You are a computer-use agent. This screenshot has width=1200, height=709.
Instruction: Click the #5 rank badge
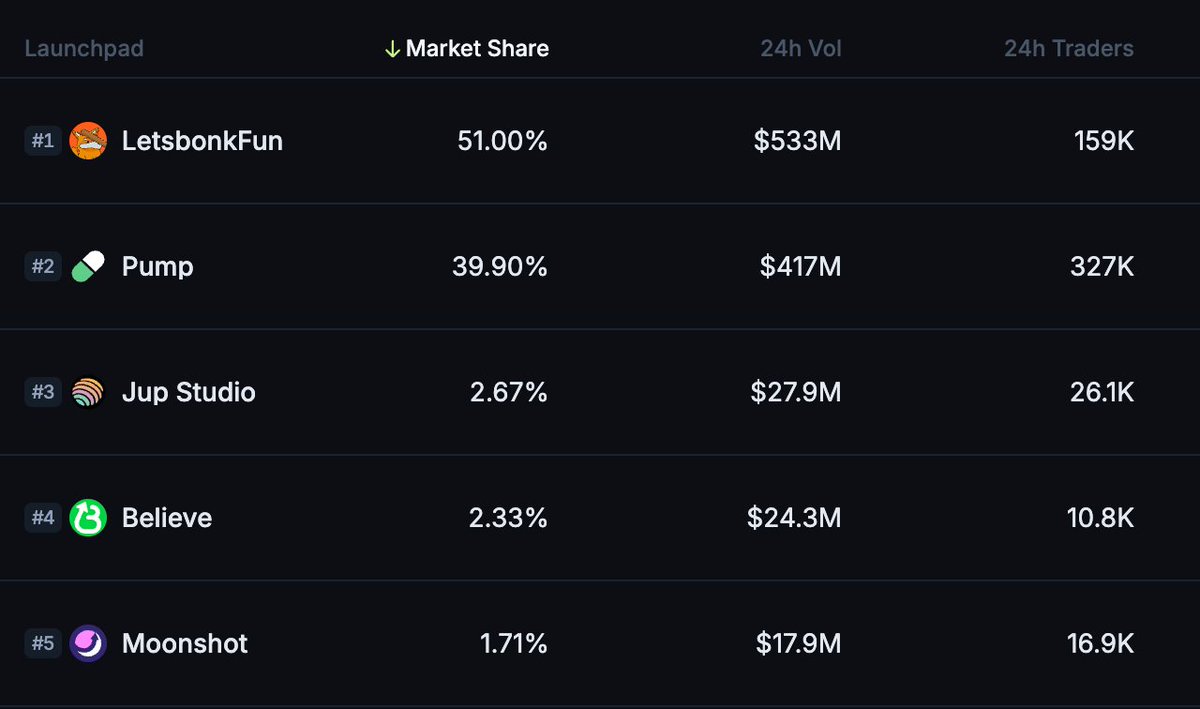(x=43, y=644)
